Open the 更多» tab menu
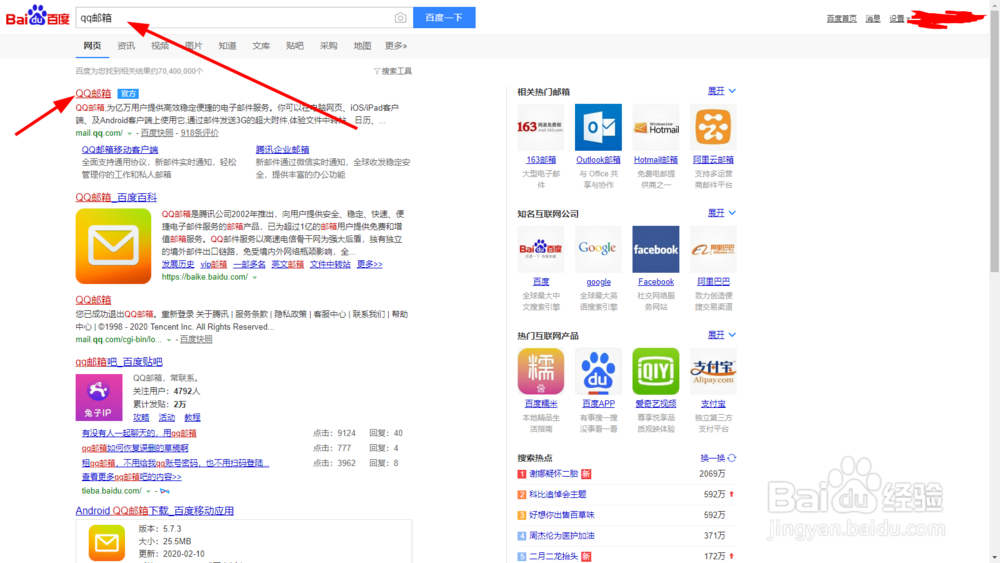This screenshot has width=1000, height=563. point(396,46)
